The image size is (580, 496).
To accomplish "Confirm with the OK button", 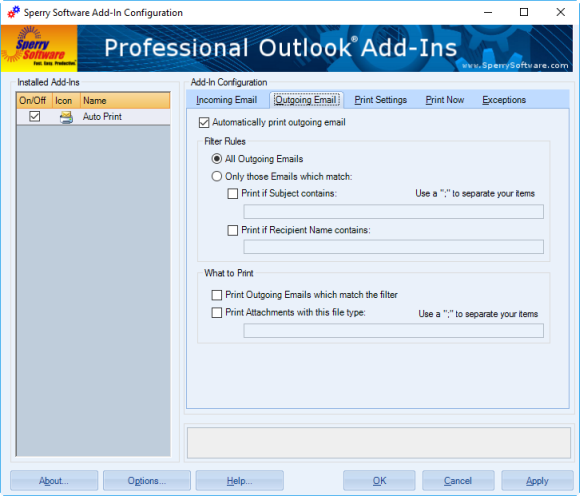I will [x=379, y=480].
